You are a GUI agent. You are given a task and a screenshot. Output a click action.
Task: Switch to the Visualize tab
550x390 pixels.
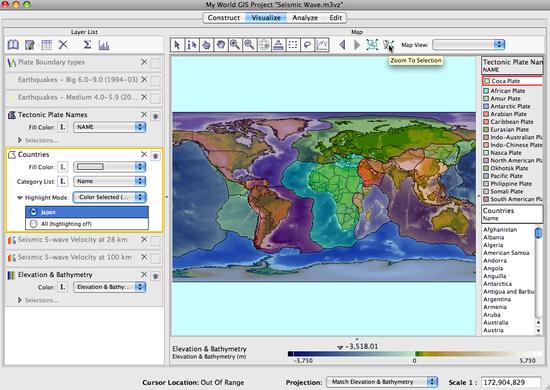point(266,18)
